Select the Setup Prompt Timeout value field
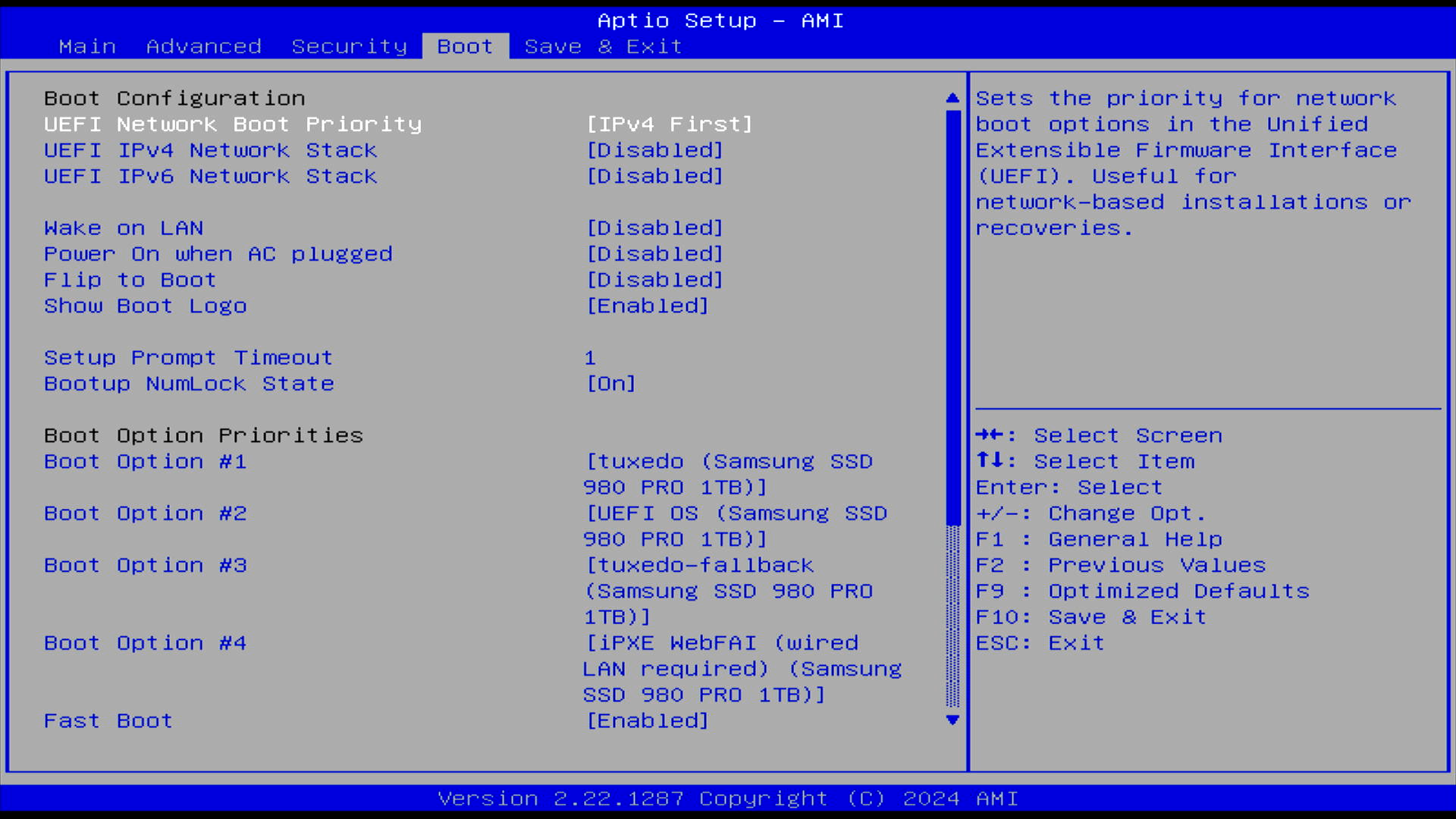This screenshot has width=1456, height=819. point(590,358)
